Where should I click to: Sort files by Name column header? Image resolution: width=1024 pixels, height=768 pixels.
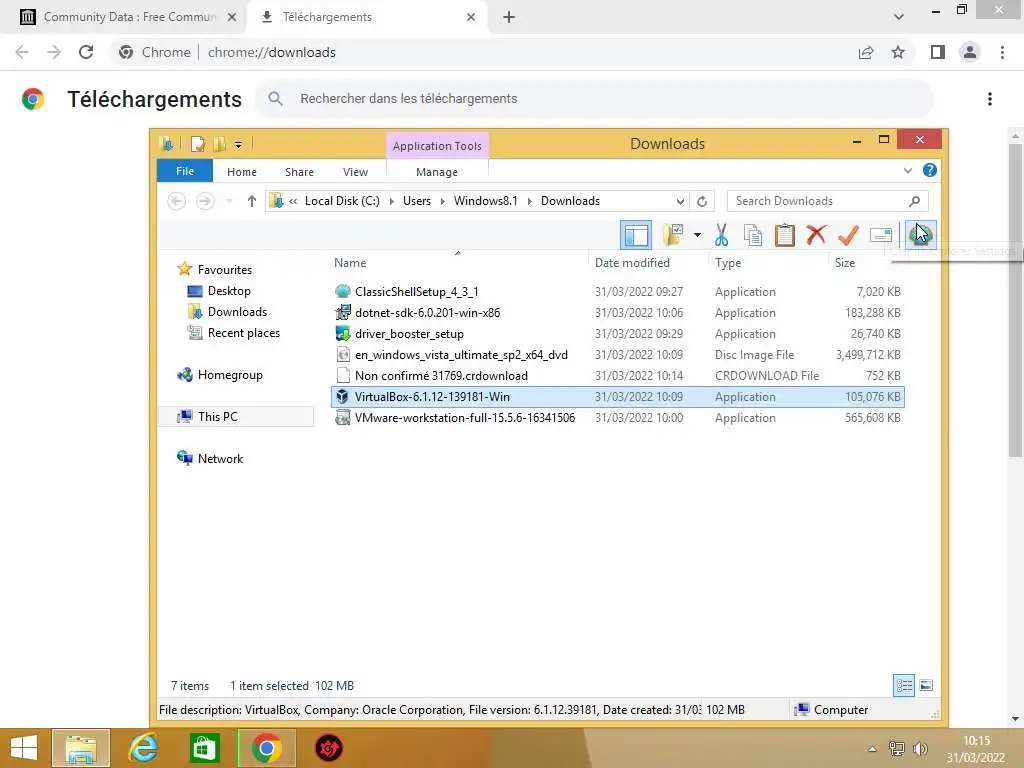tap(350, 263)
